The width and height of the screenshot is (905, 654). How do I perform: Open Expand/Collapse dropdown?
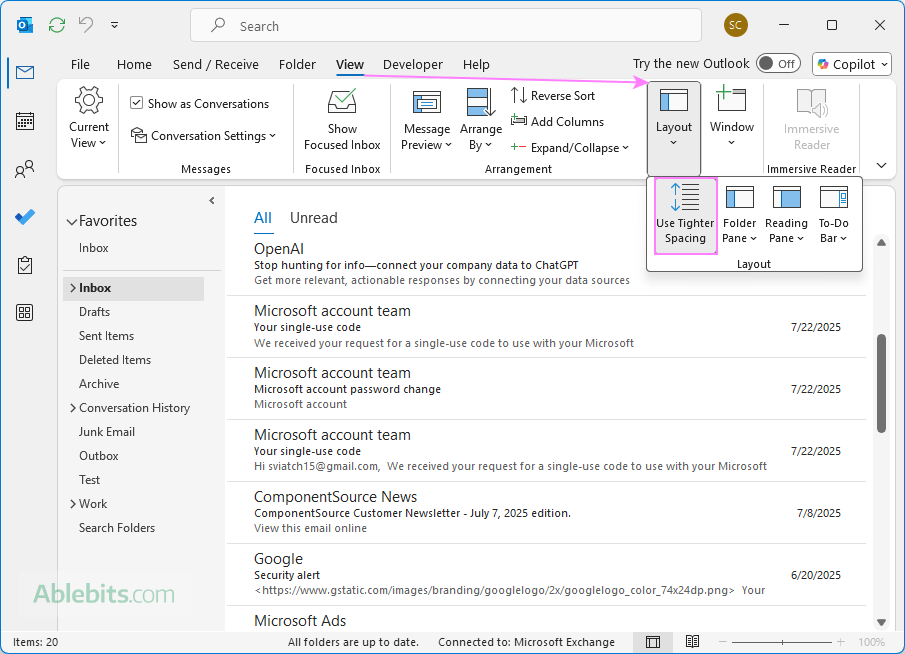click(570, 148)
